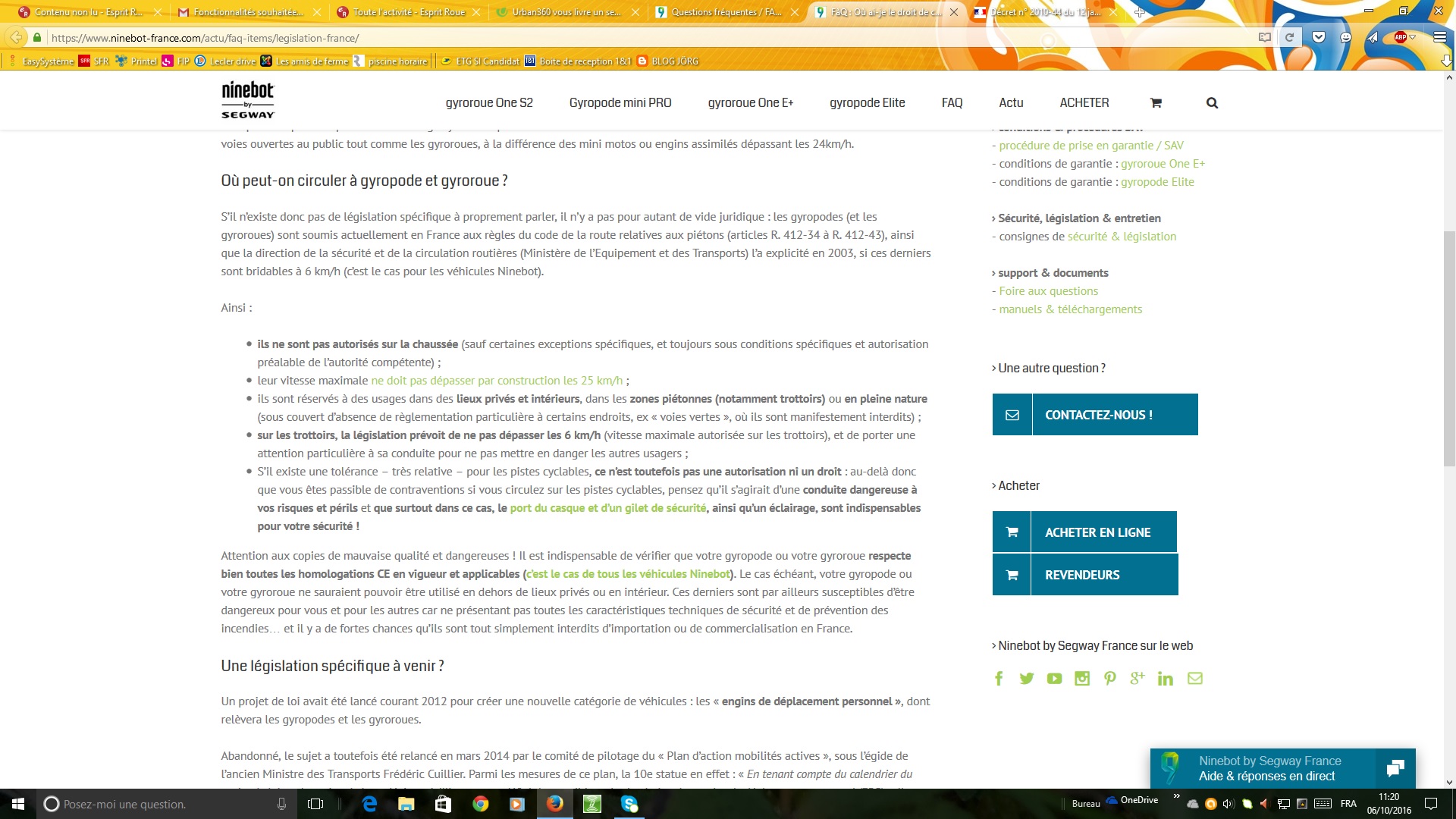Click the Adblock Plus ABP icon
Viewport: 1456px width, 819px height.
click(x=1400, y=37)
